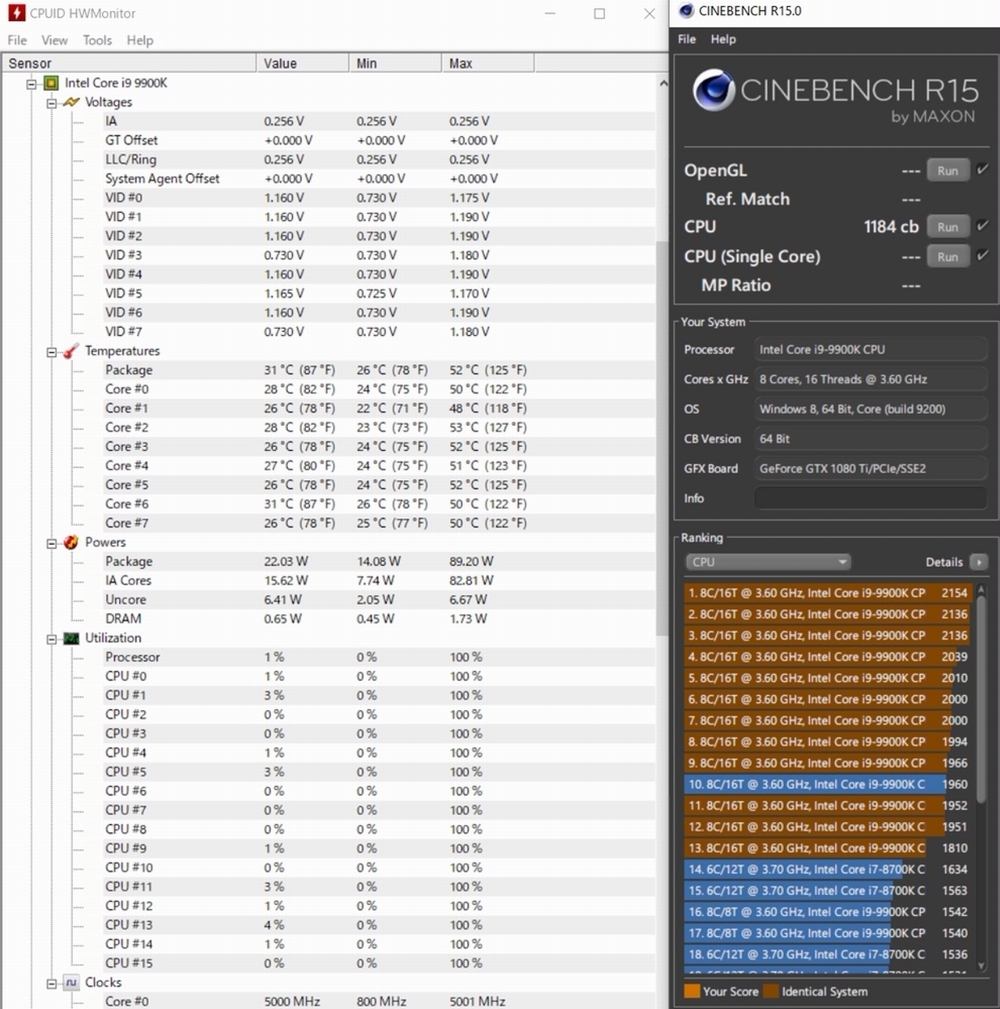Click the HWMonitor vertical scrollbar thumb
The image size is (1000, 1009).
(x=662, y=438)
